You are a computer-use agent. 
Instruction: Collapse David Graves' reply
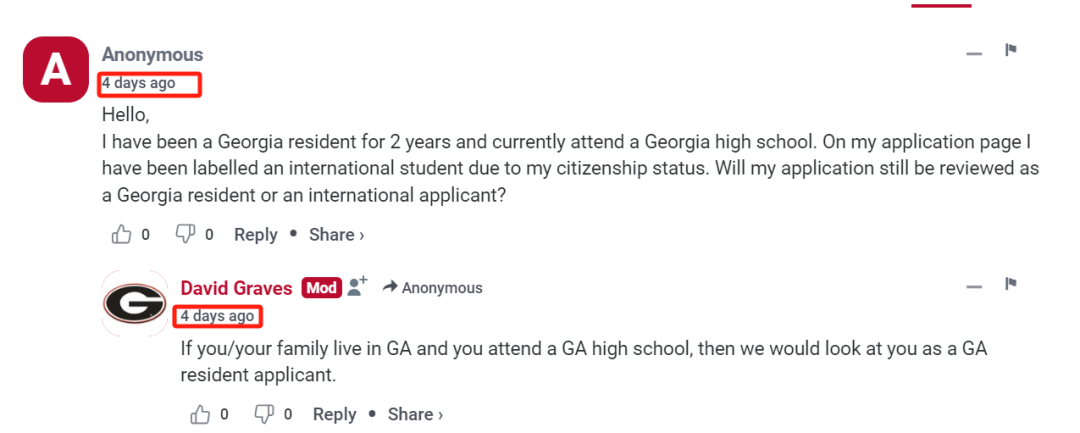(x=974, y=286)
